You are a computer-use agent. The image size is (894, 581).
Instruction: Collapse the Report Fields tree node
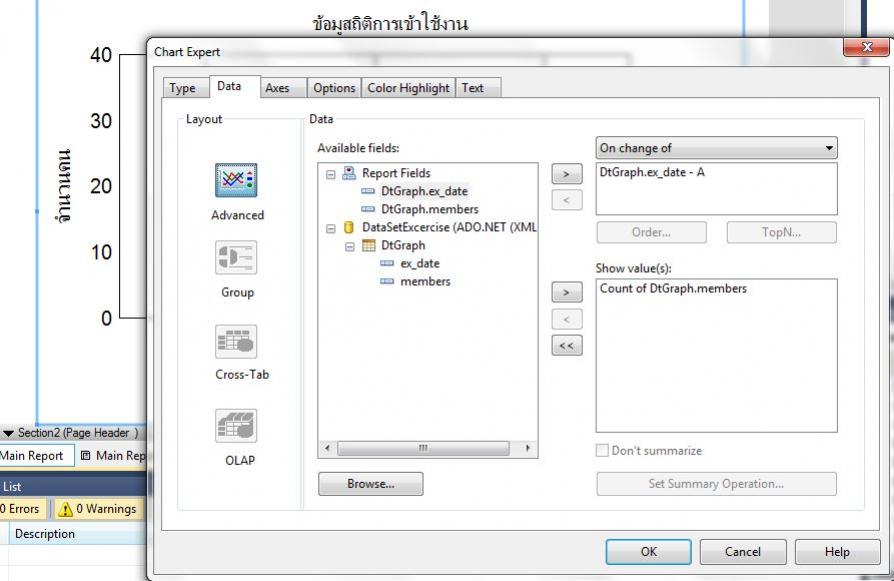coord(331,174)
